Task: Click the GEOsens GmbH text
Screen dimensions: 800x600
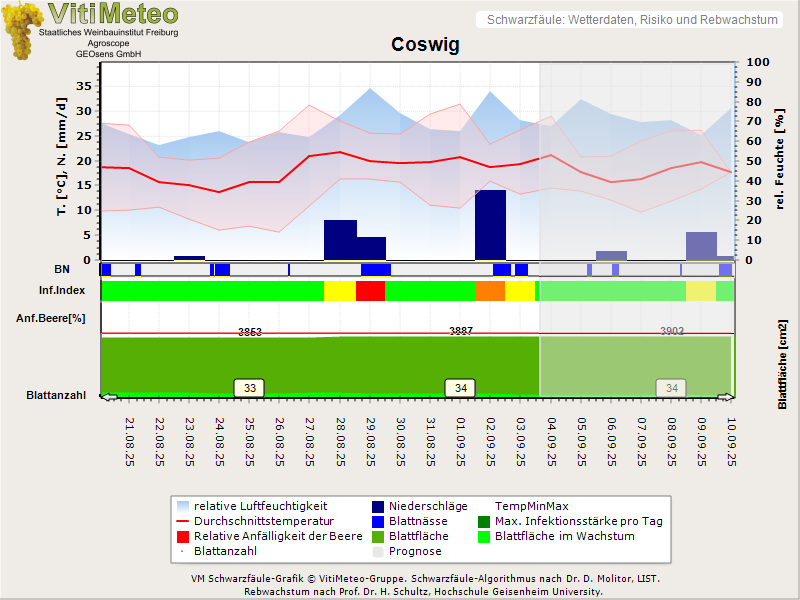Action: (108, 54)
